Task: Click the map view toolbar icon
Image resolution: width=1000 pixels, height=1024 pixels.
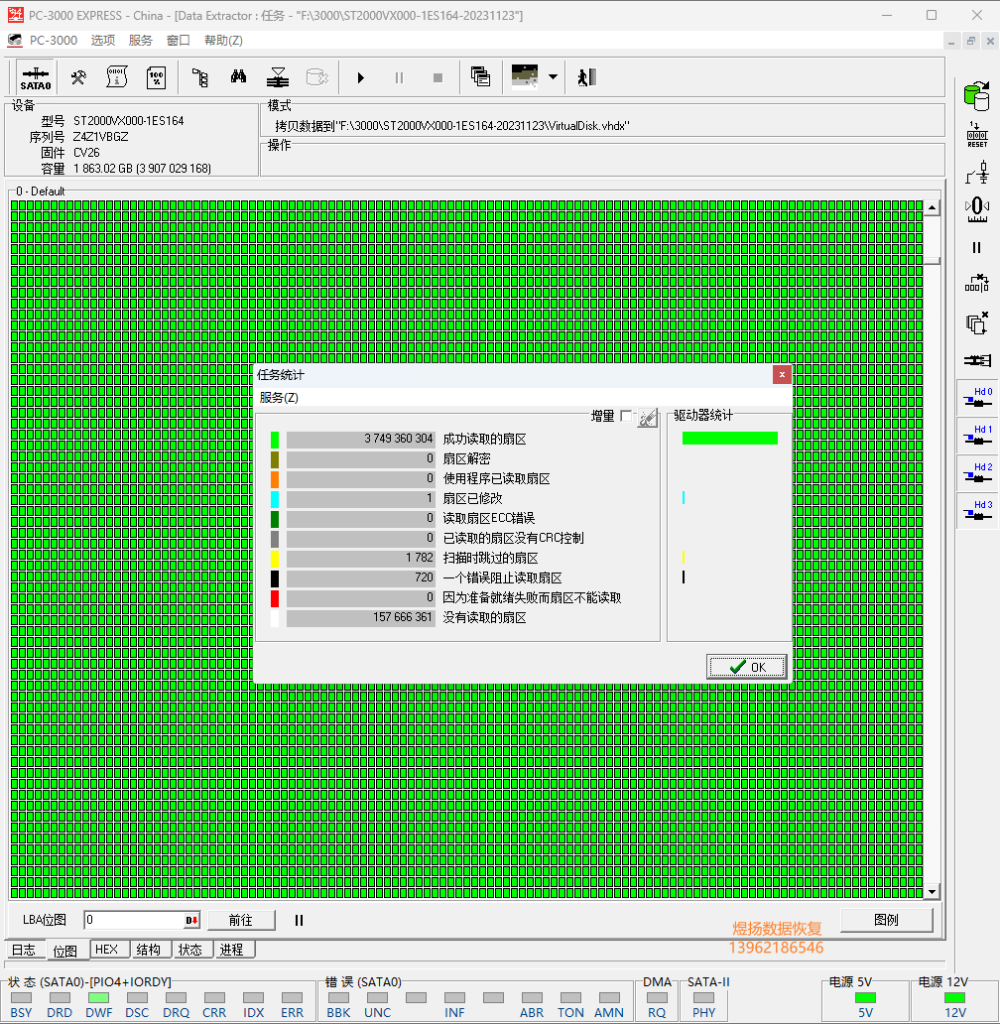Action: [x=524, y=76]
